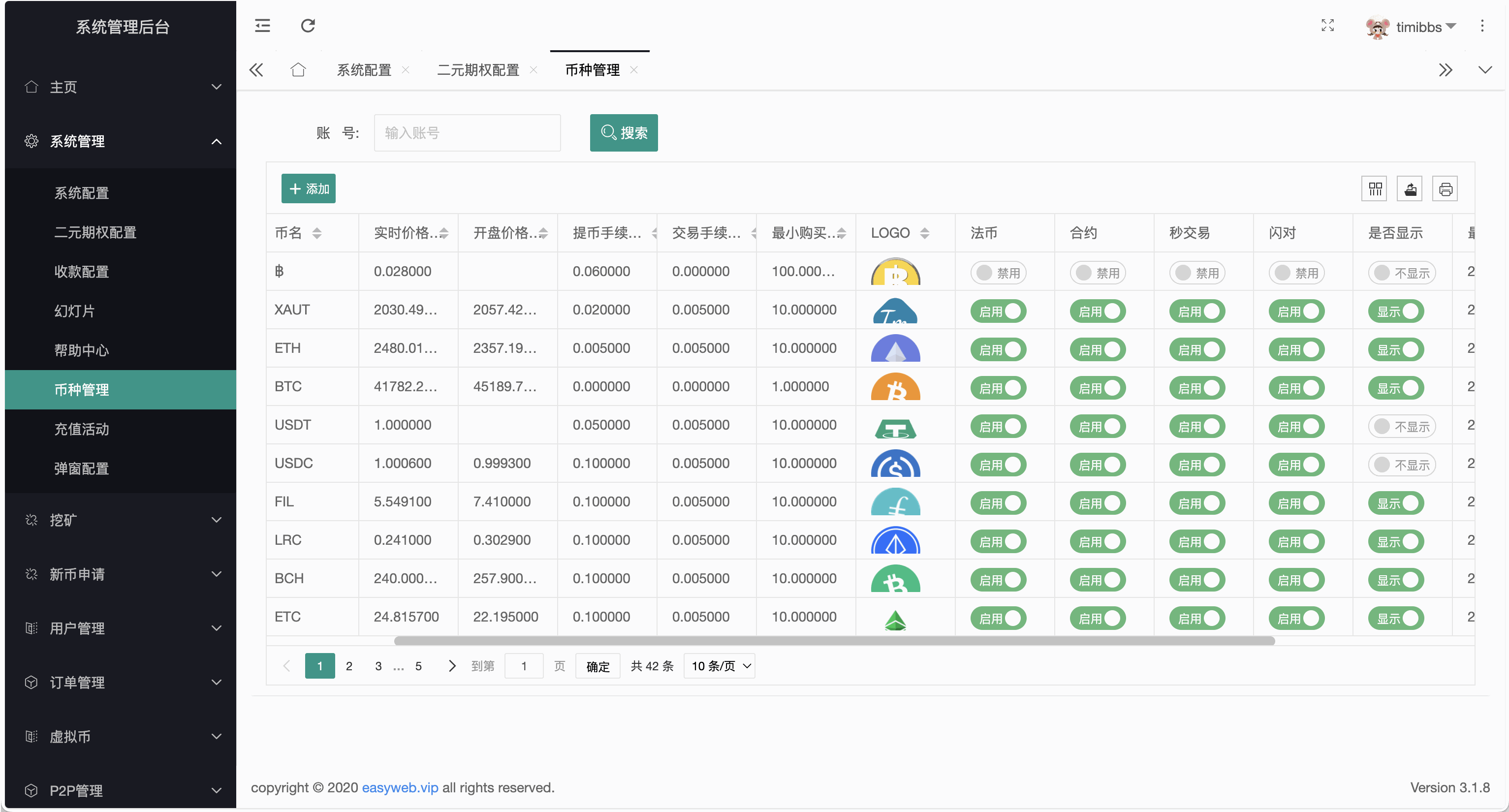The image size is (1509, 812).
Task: Collapse the sidebar via the hamburger icon
Action: 262,26
